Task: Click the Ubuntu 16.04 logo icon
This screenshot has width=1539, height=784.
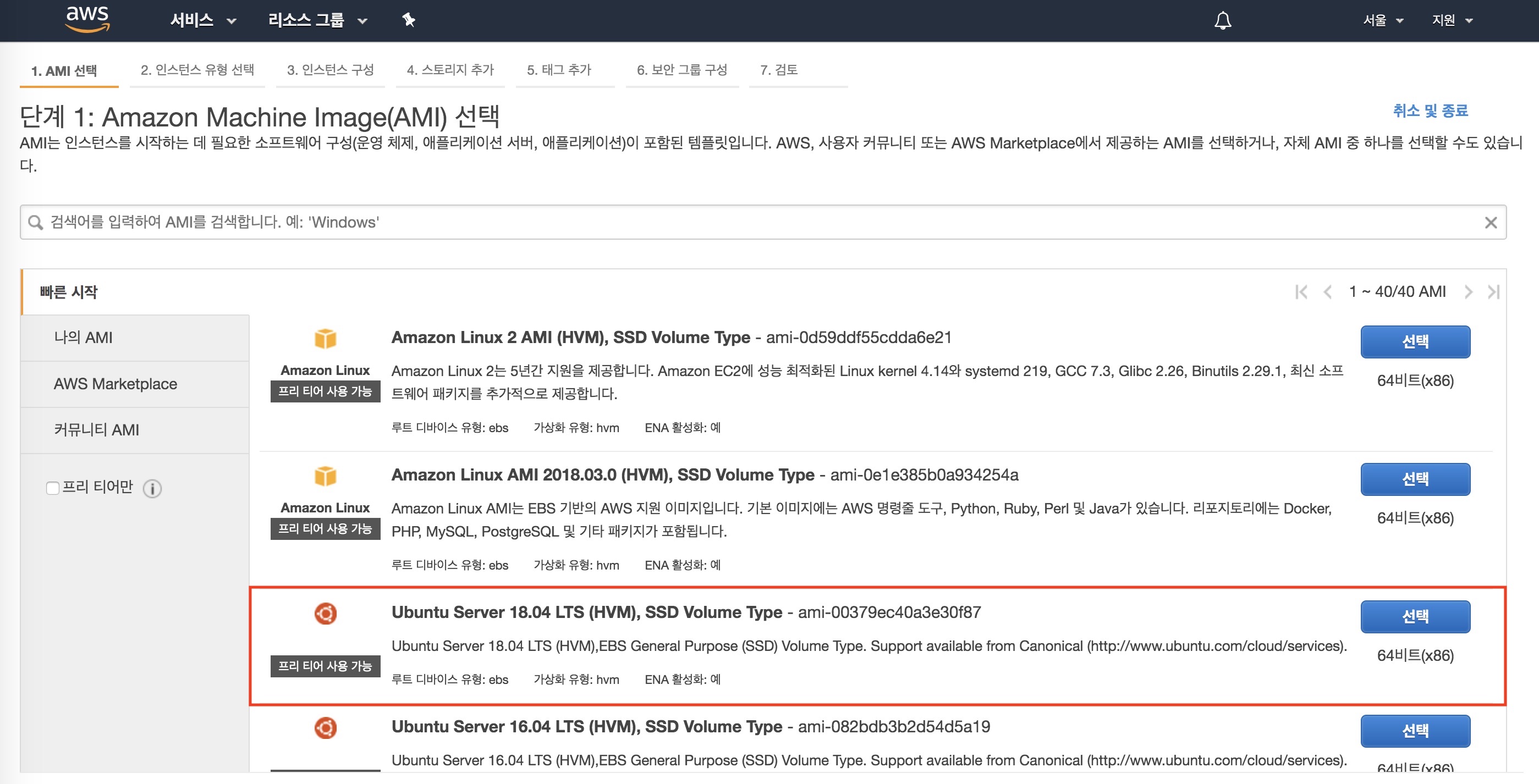Action: click(326, 727)
